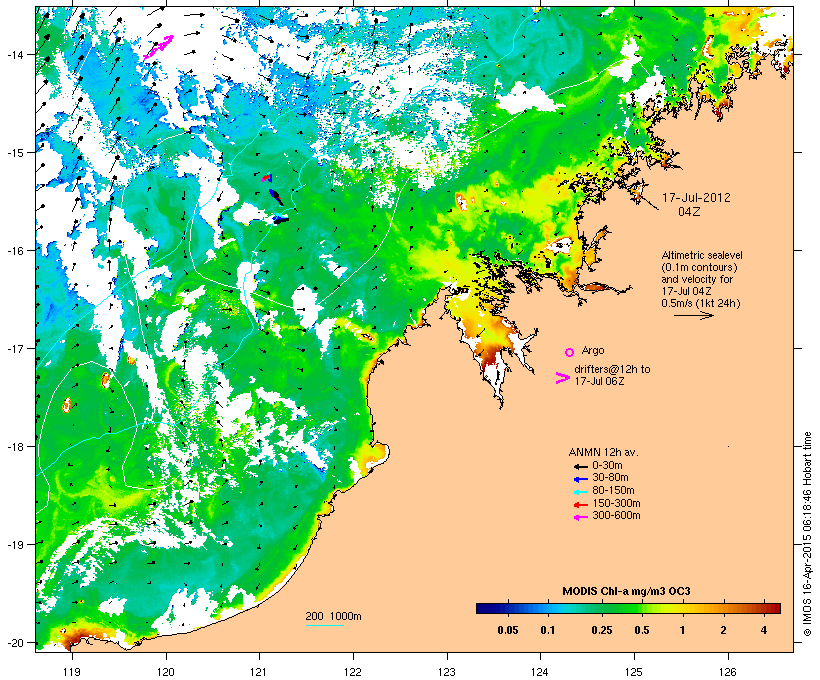Click the '17-Jul 06Z' drifter label
This screenshot has height=680, width=820.
(599, 381)
